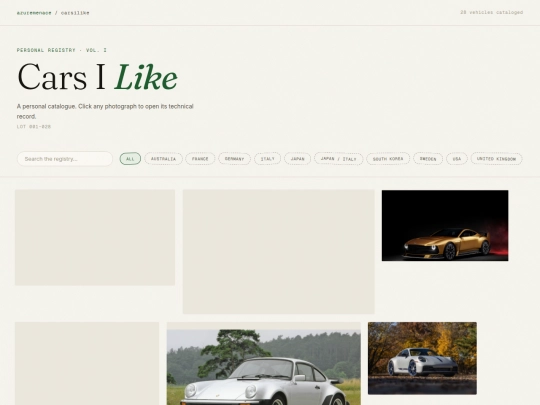Image resolution: width=540 pixels, height=405 pixels.
Task: Select the SWEDEN filter chip
Action: click(428, 159)
